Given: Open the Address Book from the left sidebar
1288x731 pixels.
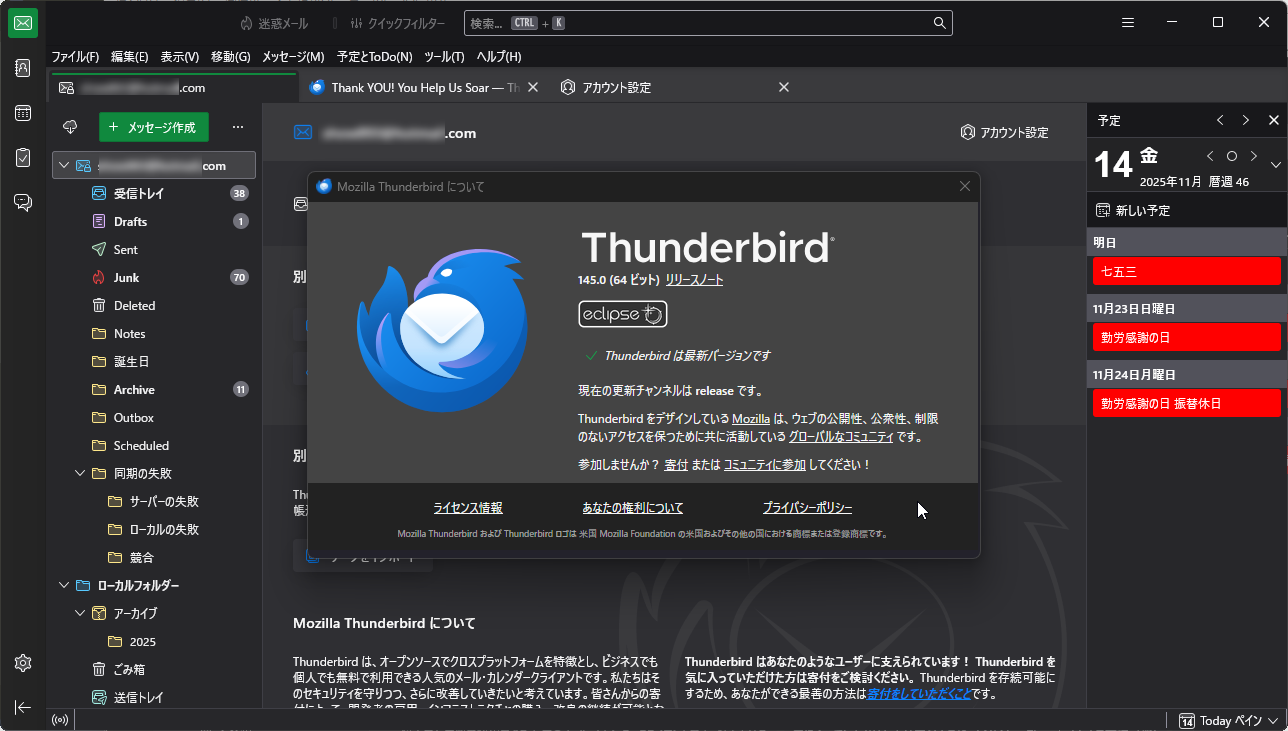Looking at the screenshot, I should tap(22, 67).
